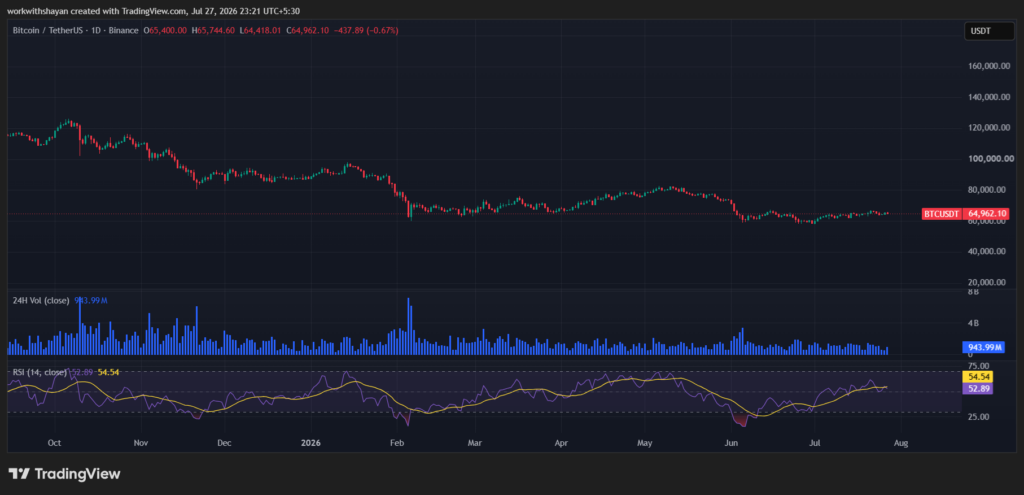The height and width of the screenshot is (495, 1024).
Task: Select the RSI (14, close) indicator label
Action: pyautogui.click(x=39, y=372)
